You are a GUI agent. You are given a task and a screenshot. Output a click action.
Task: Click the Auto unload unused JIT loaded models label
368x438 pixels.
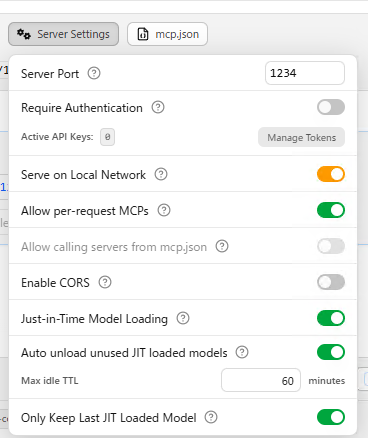coord(124,353)
